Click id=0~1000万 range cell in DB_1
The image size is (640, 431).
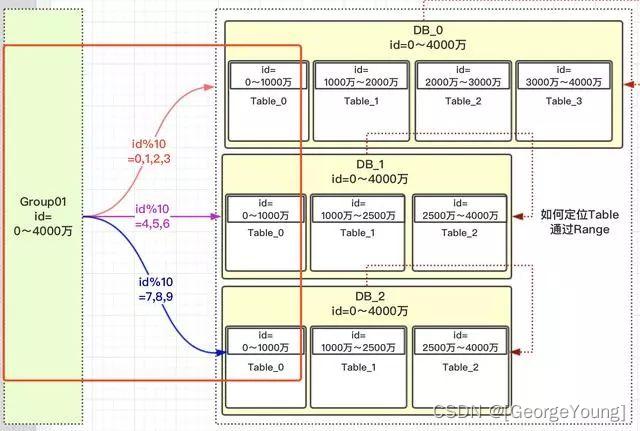point(266,209)
